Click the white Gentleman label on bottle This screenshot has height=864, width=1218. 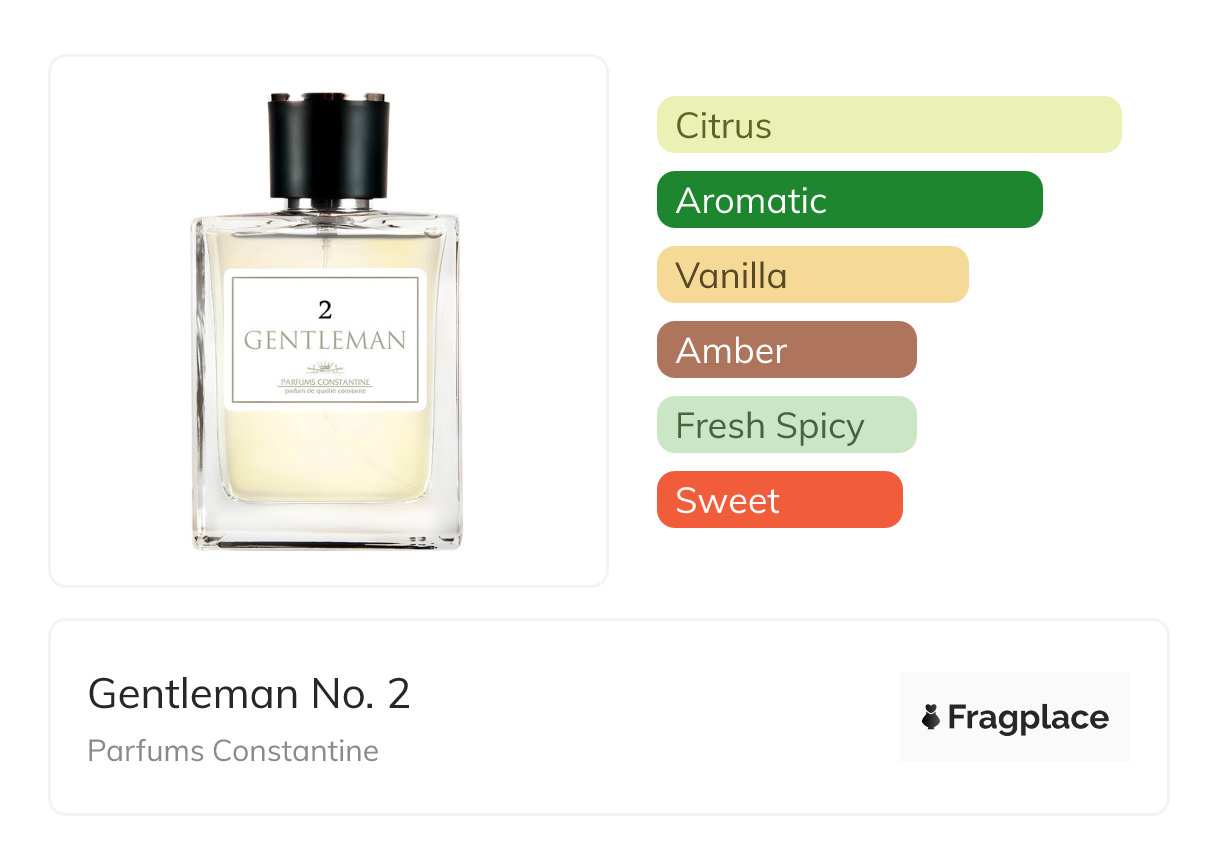325,340
